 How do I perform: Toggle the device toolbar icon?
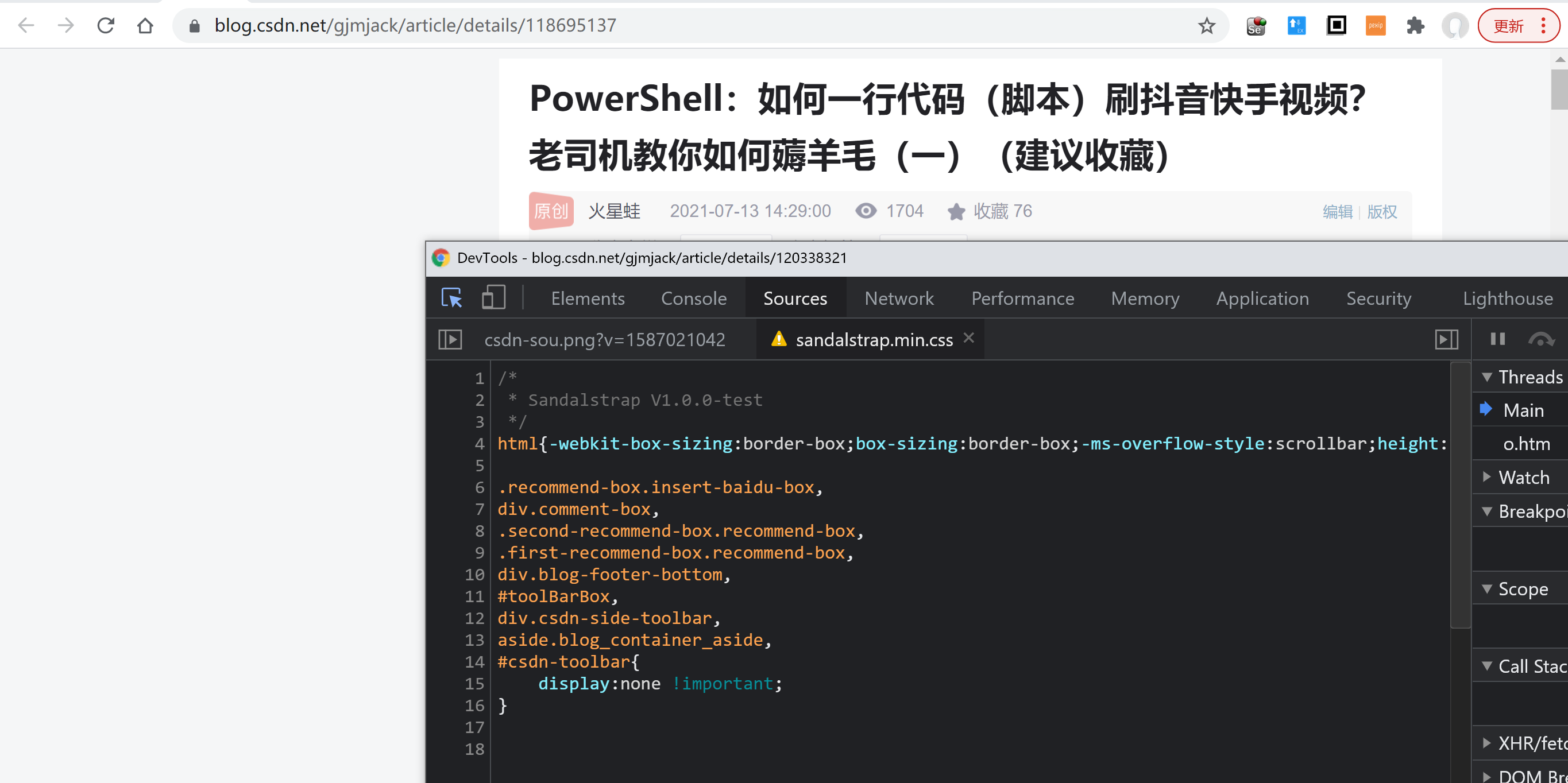coord(493,297)
